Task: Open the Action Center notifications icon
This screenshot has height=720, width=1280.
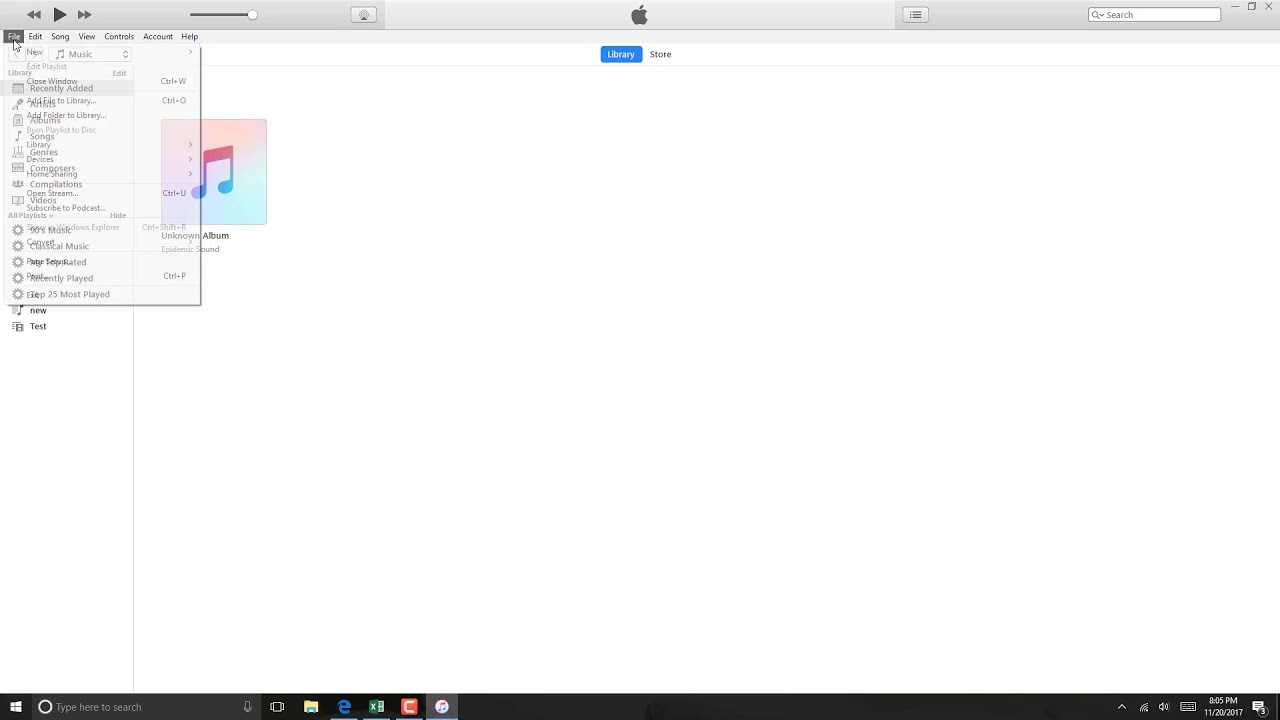Action: (x=1259, y=707)
